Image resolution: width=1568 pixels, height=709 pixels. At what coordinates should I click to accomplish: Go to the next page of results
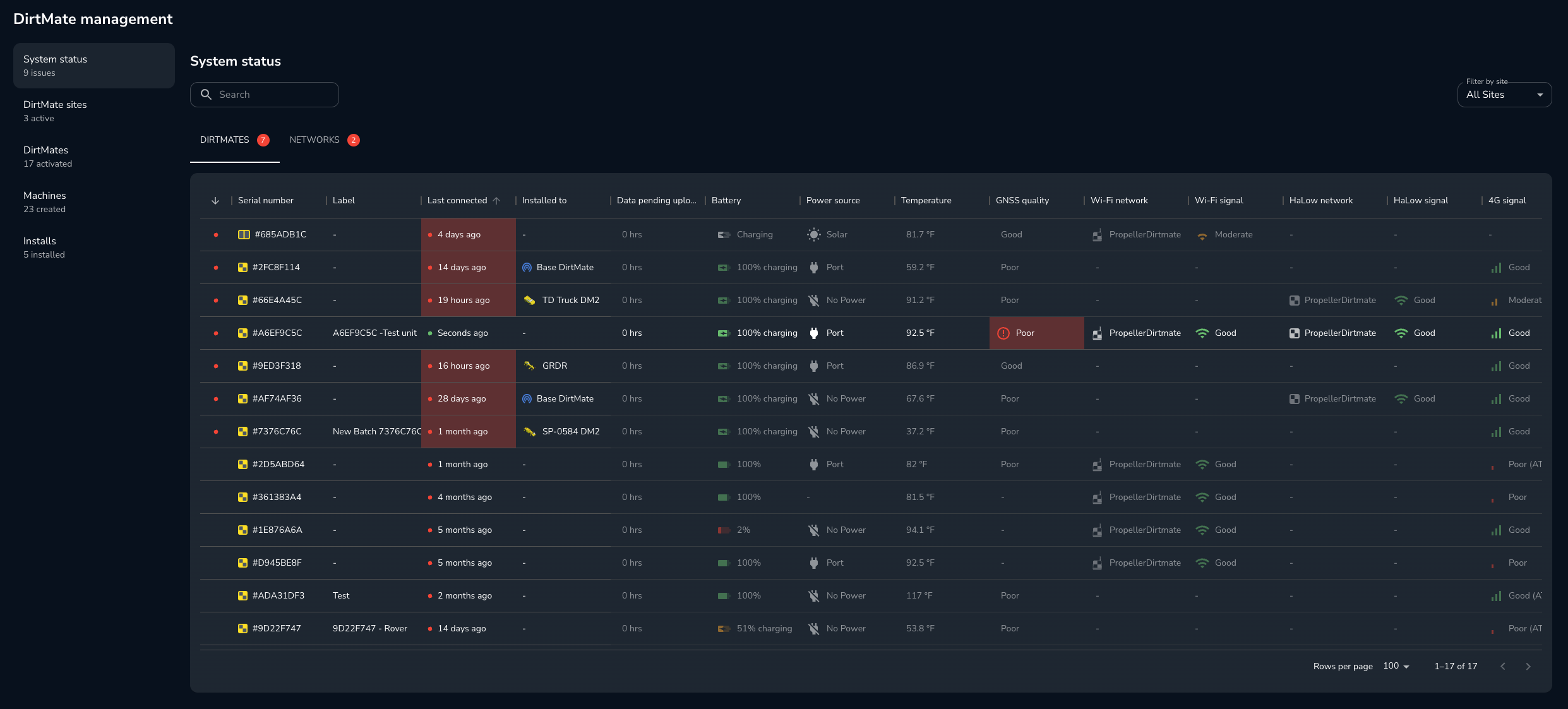tap(1528, 667)
